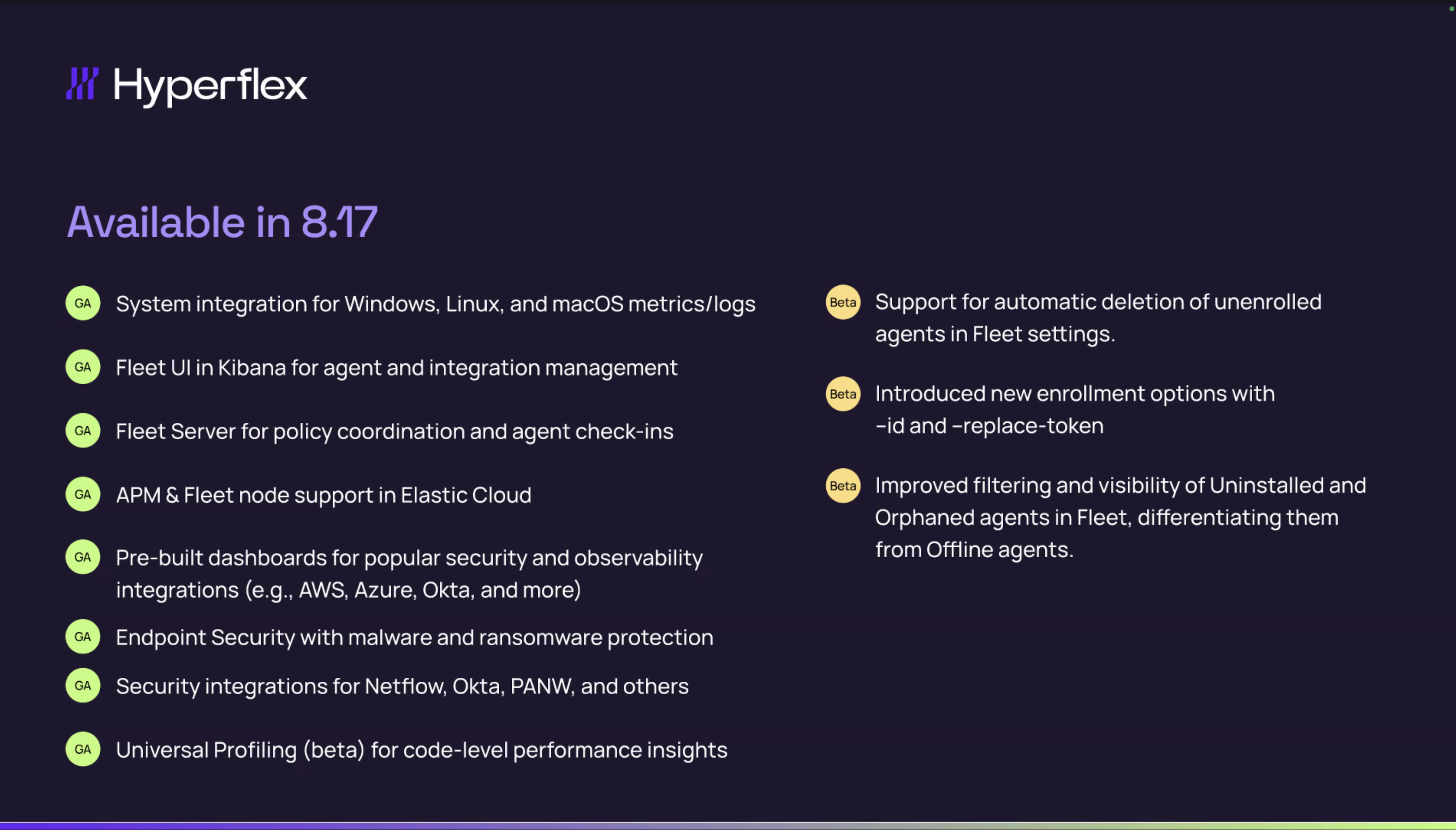Select the GA badge for Universal Profiling
The height and width of the screenshot is (830, 1456).
tap(82, 750)
